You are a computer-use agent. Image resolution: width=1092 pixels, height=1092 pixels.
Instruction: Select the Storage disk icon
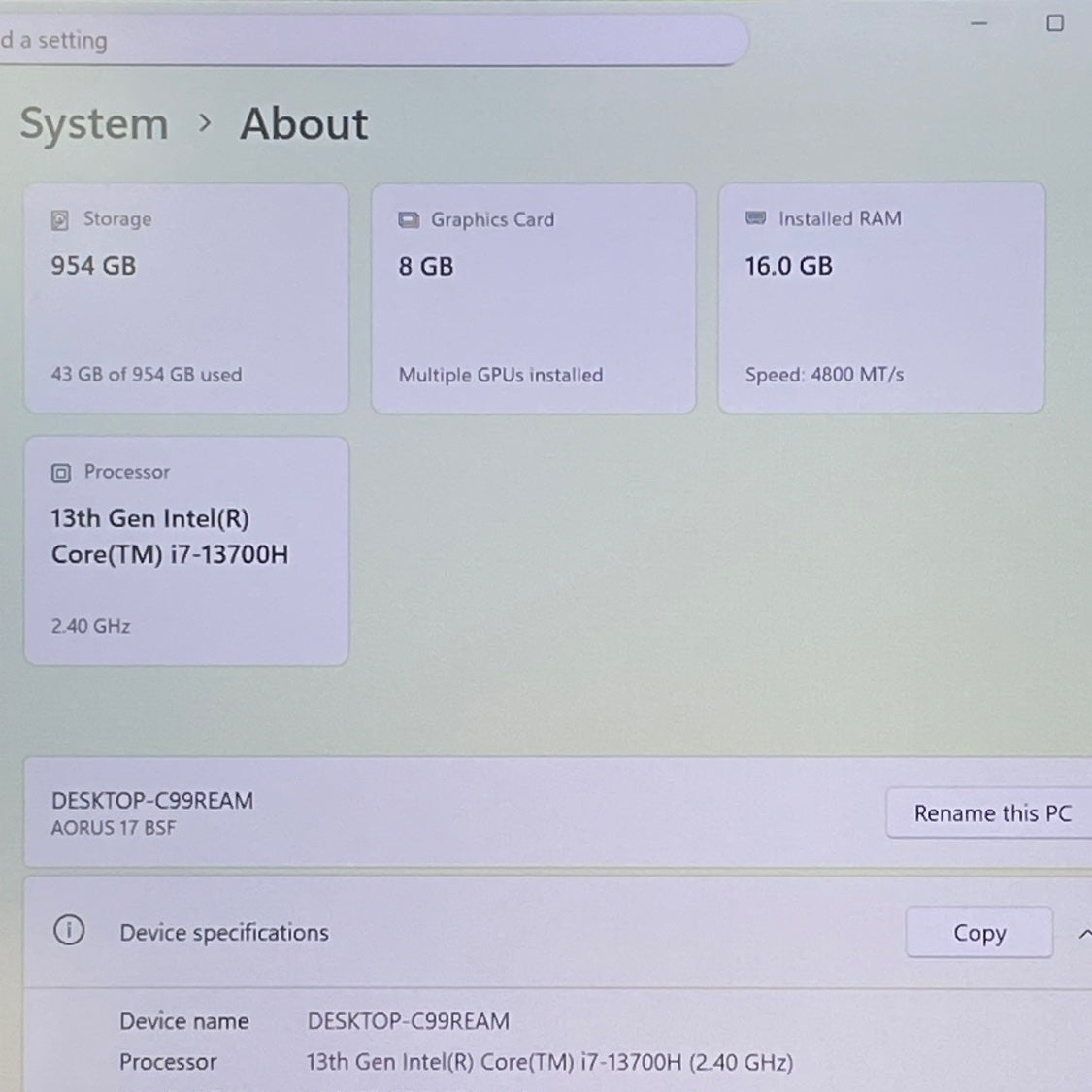tap(60, 219)
